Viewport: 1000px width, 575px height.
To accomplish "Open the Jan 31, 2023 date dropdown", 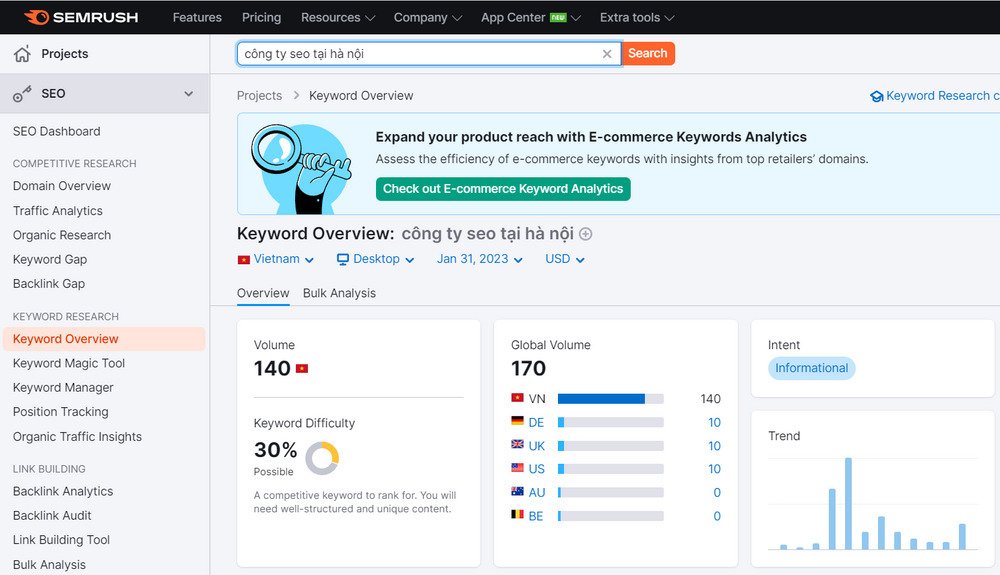I will click(480, 259).
